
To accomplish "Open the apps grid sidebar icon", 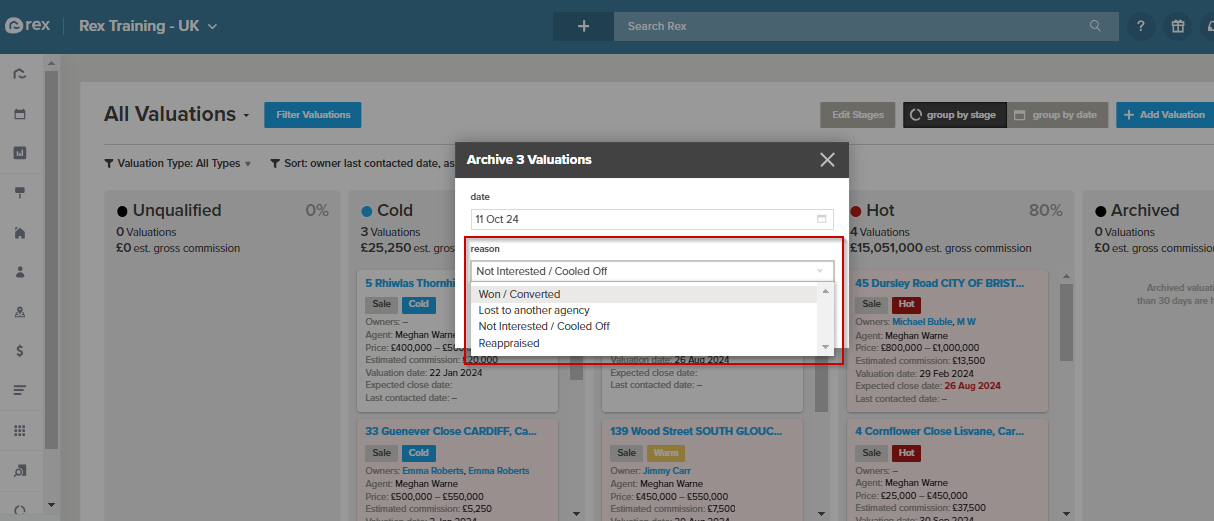I will (19, 430).
